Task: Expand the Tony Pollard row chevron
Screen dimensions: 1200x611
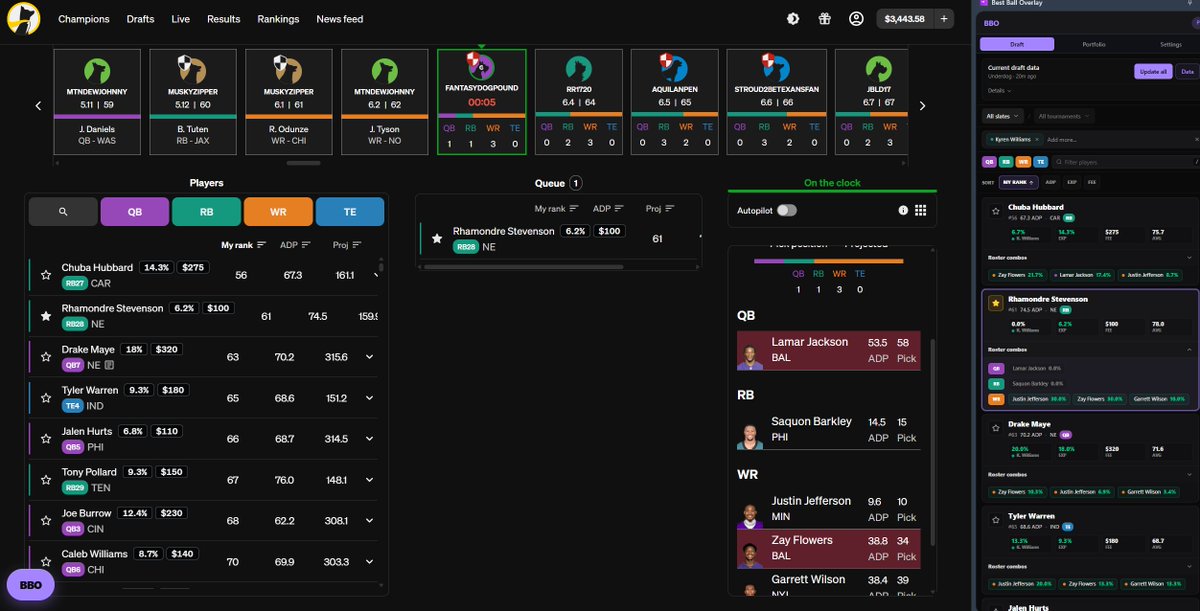Action: [369, 480]
